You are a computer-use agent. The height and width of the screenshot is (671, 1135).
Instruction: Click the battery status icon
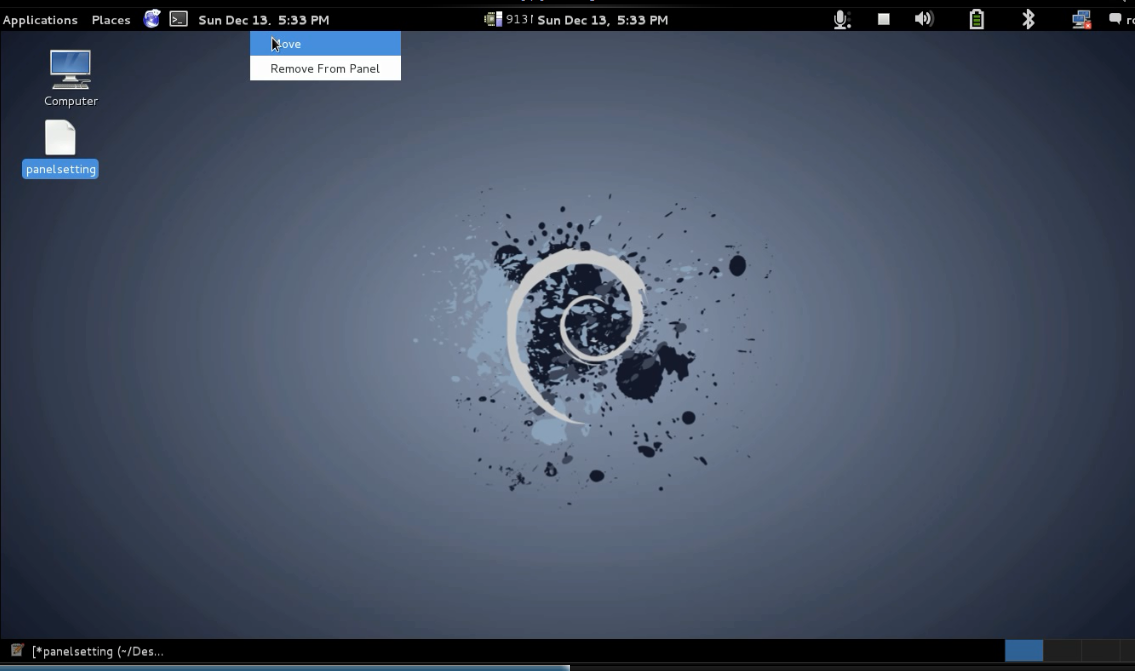pos(976,19)
